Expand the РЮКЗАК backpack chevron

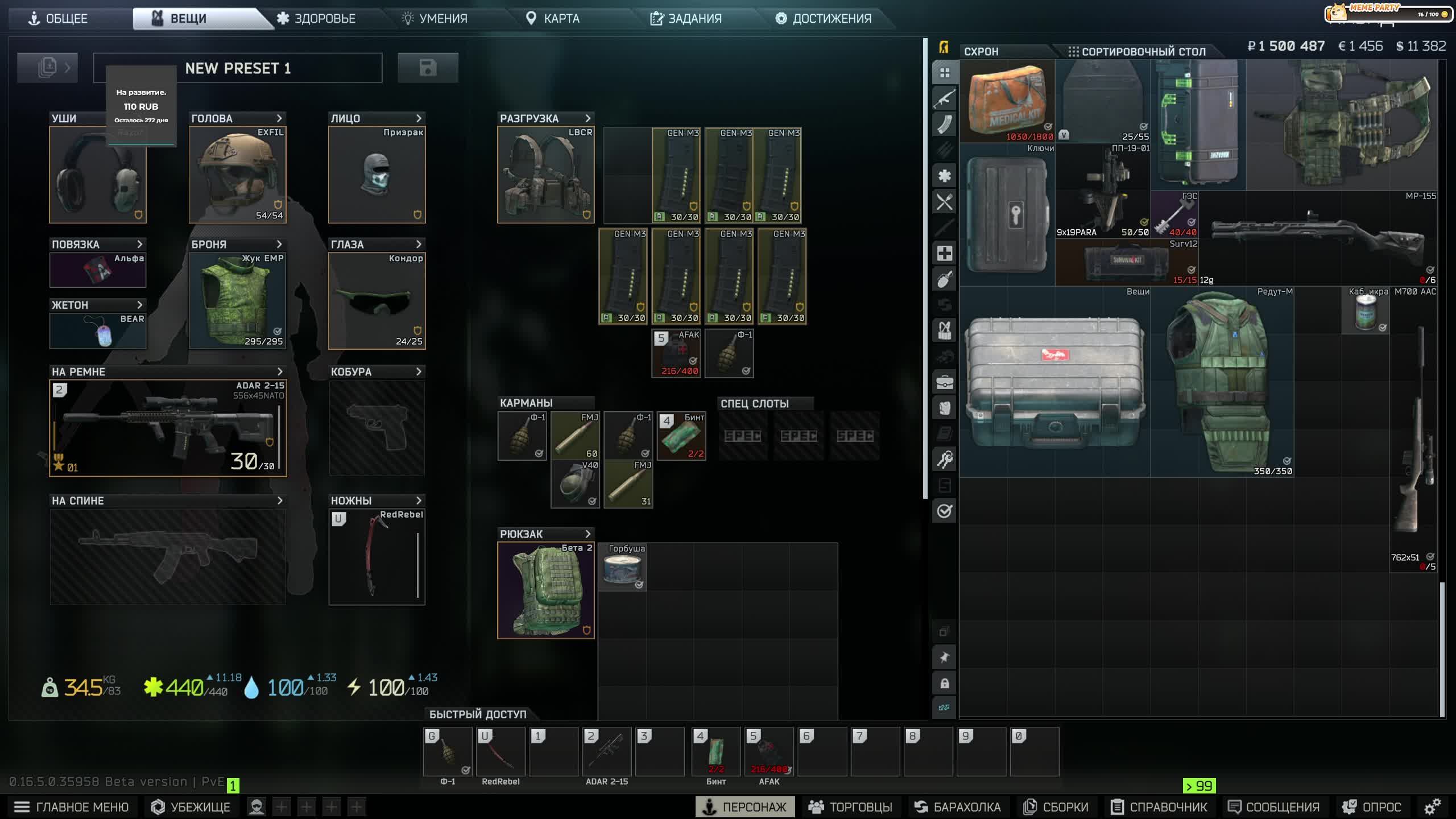(x=588, y=534)
